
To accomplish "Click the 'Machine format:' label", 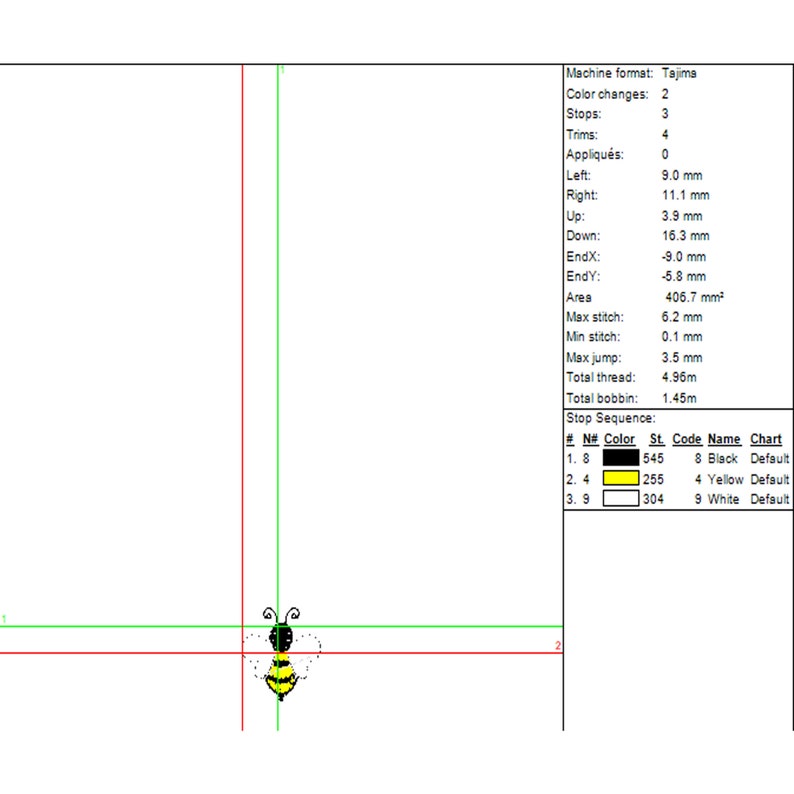I will [x=609, y=73].
